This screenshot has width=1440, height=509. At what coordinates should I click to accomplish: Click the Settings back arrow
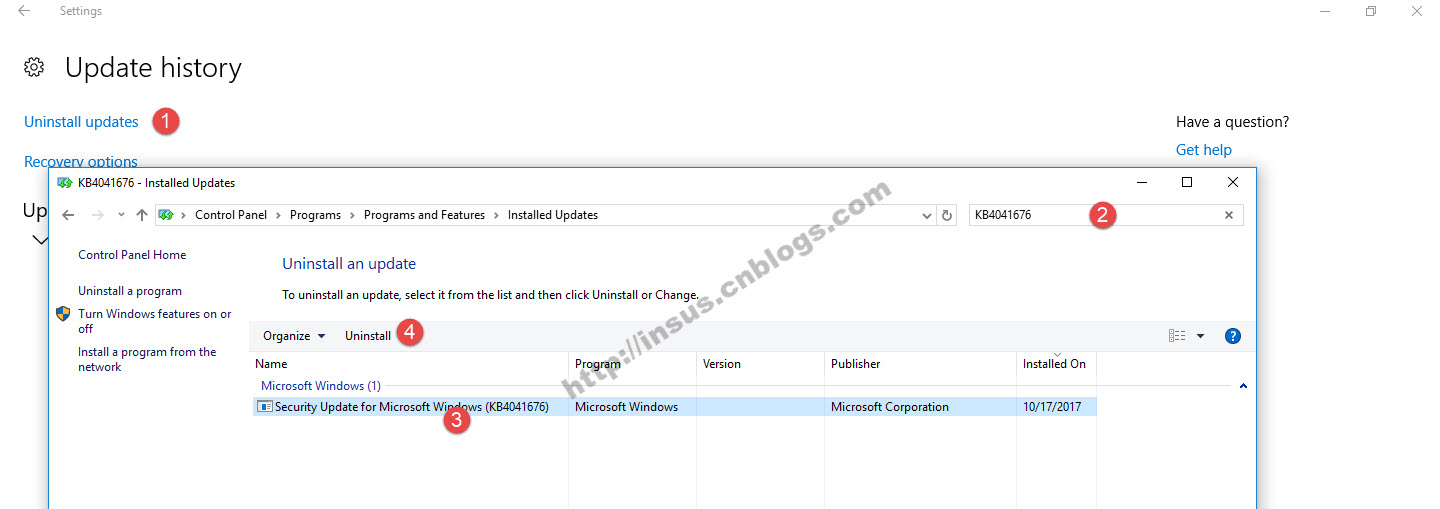(24, 11)
